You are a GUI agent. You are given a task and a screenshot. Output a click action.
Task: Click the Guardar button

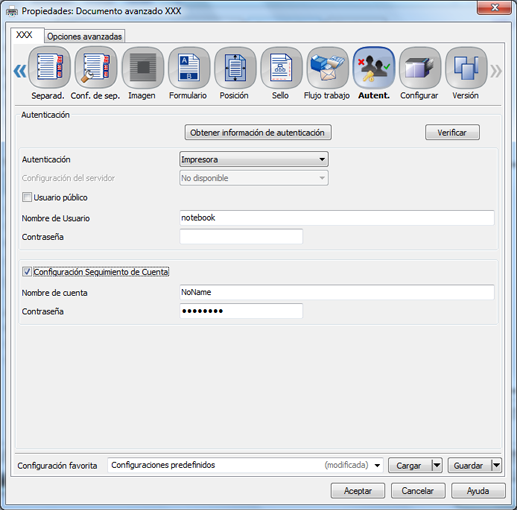pyautogui.click(x=469, y=465)
